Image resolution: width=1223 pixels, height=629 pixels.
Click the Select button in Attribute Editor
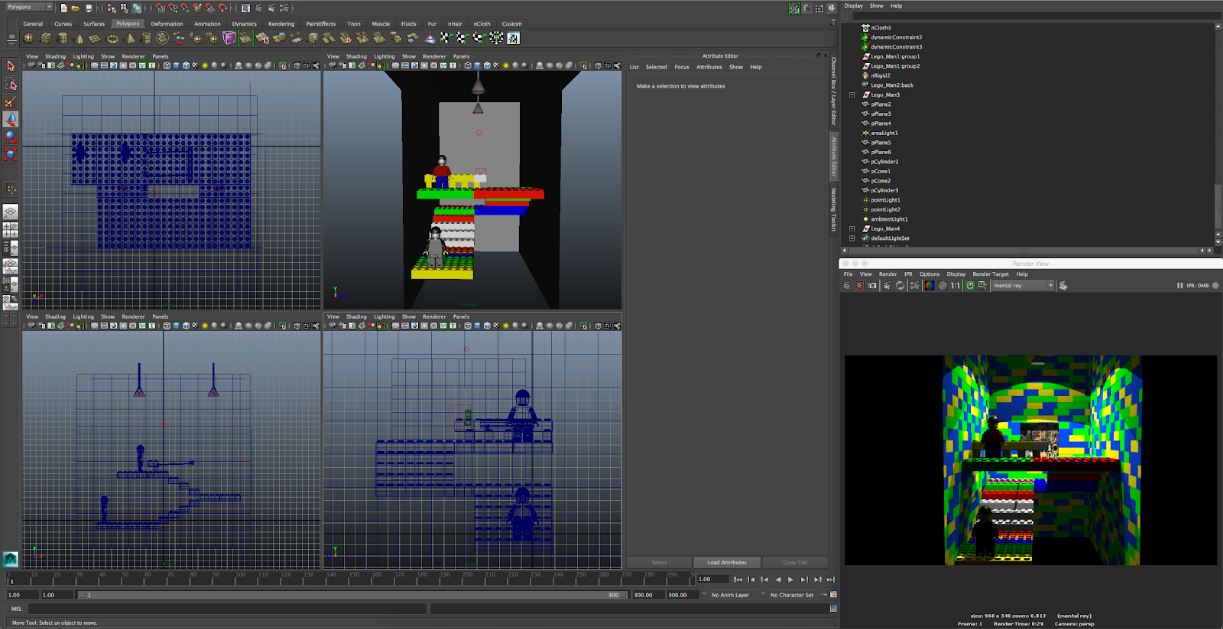coord(659,562)
